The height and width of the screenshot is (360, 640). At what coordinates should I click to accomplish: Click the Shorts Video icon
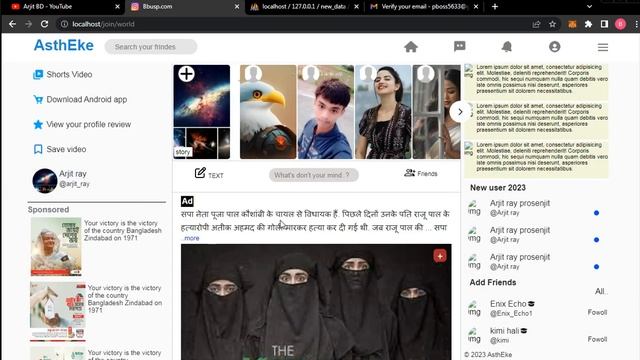38,74
